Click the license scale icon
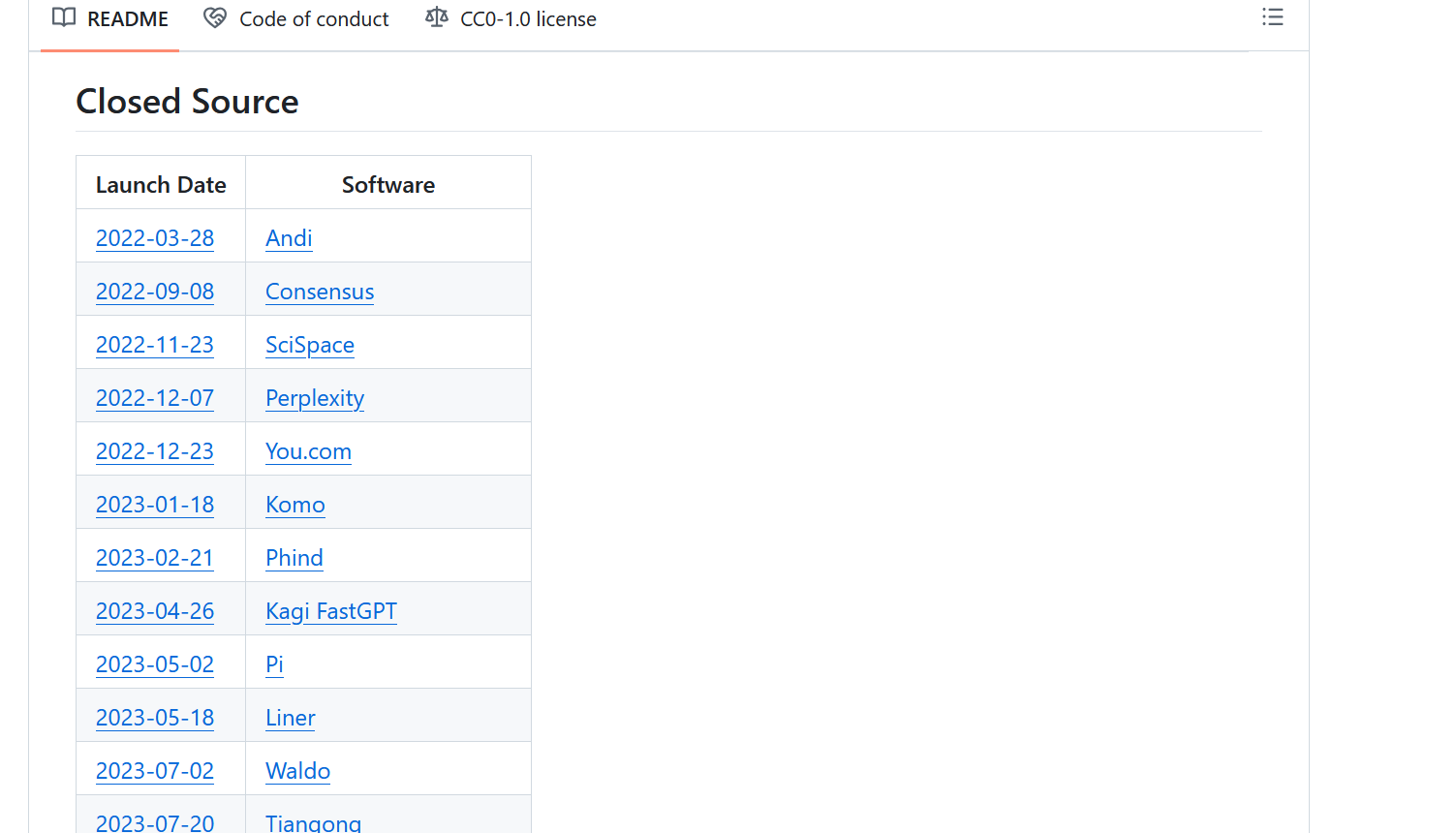The width and height of the screenshot is (1456, 833). click(437, 18)
